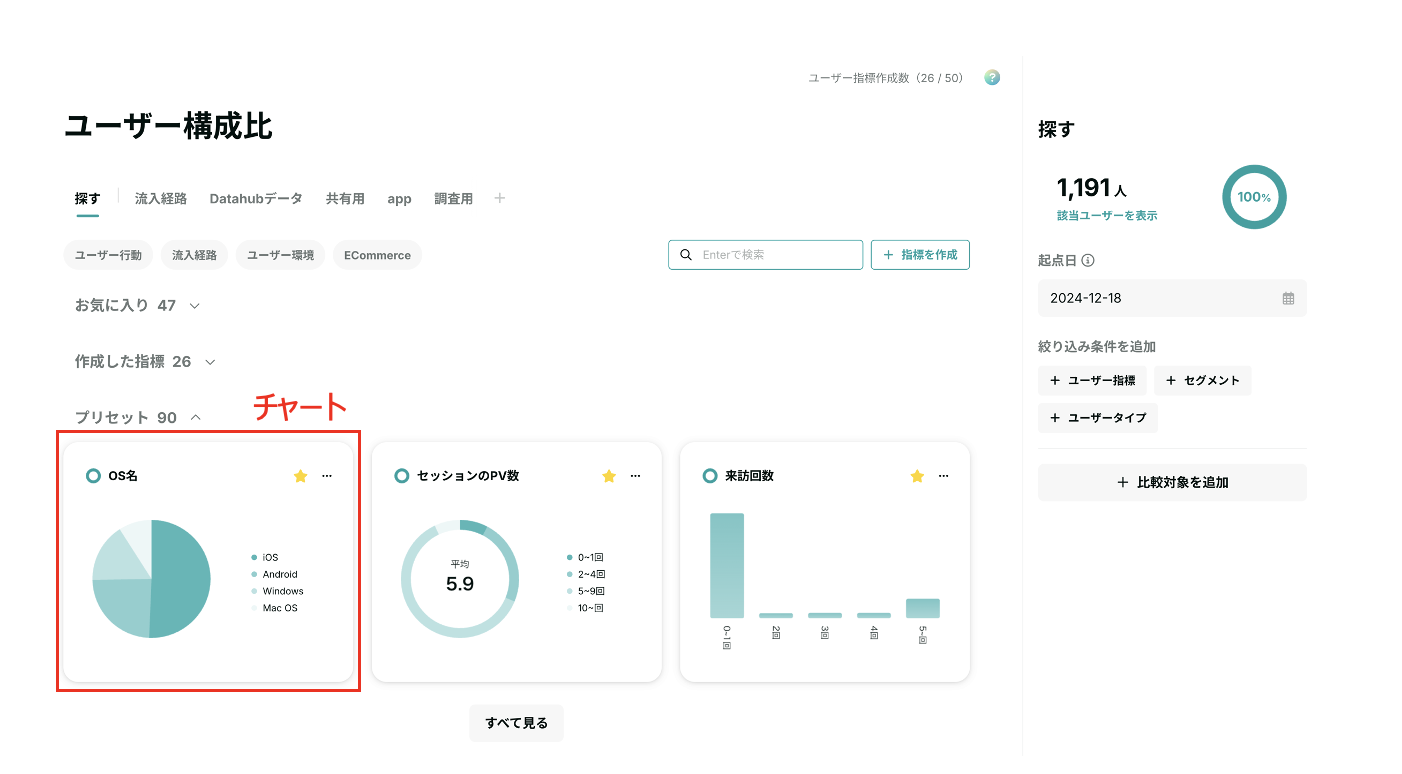
Task: Click the Android legend item
Action: (x=274, y=574)
